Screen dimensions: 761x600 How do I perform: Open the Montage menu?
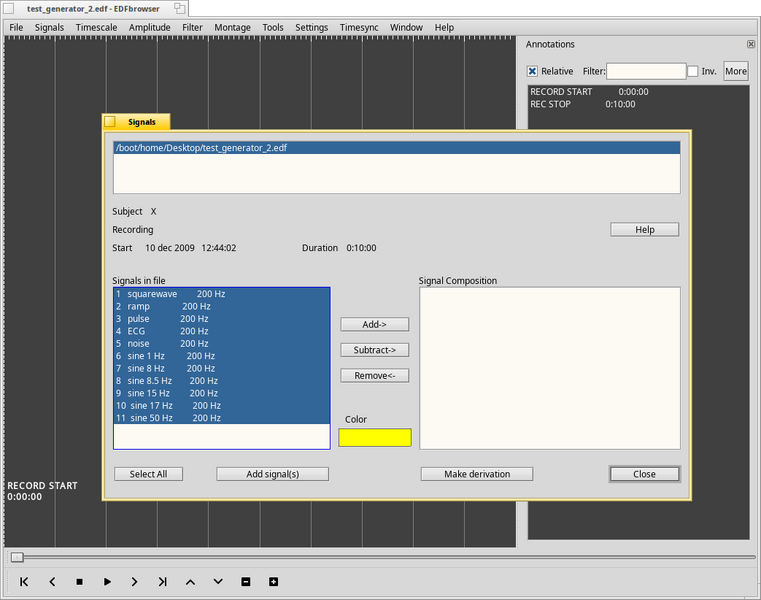click(x=232, y=28)
